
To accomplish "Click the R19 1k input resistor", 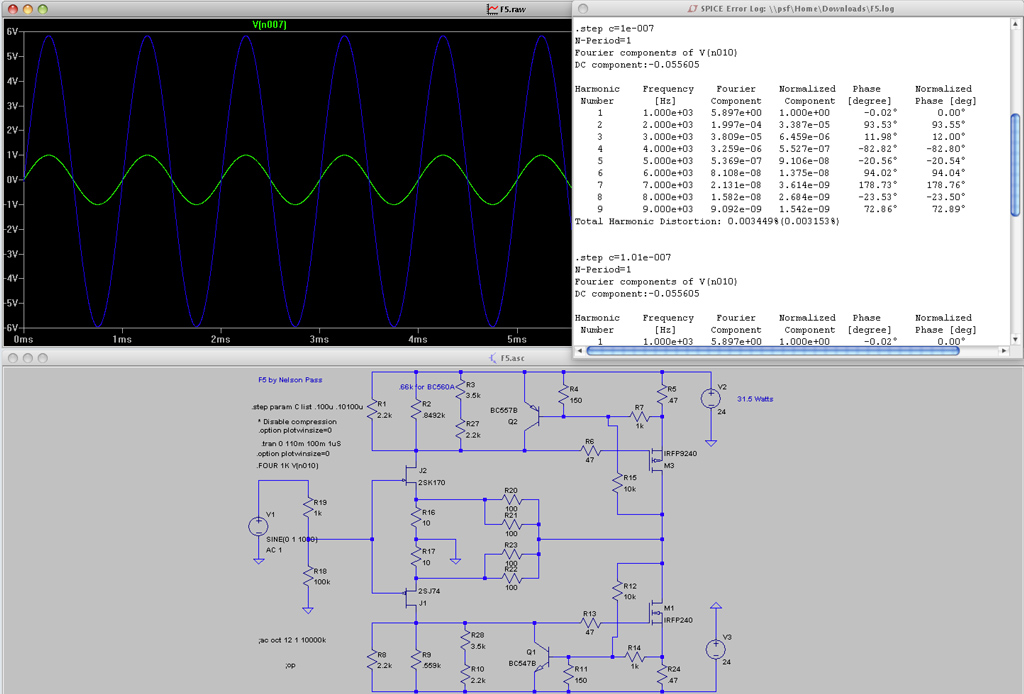I will pyautogui.click(x=308, y=508).
